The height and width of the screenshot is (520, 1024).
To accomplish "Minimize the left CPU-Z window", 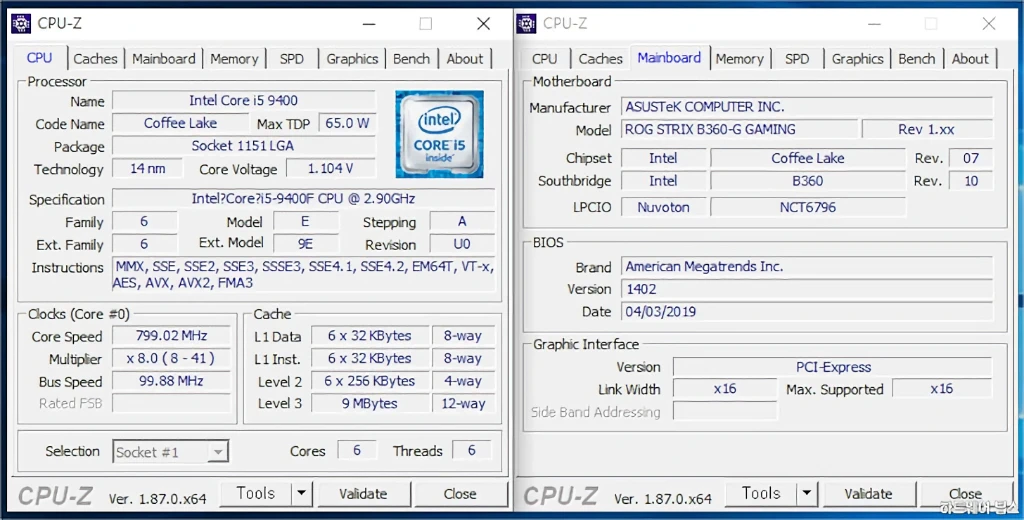I will [x=369, y=24].
